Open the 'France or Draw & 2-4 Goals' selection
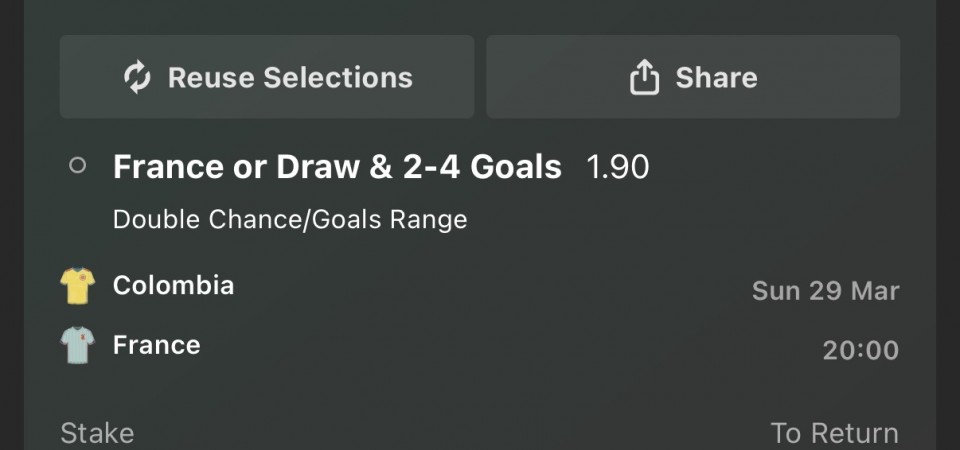The image size is (960, 450). [337, 167]
